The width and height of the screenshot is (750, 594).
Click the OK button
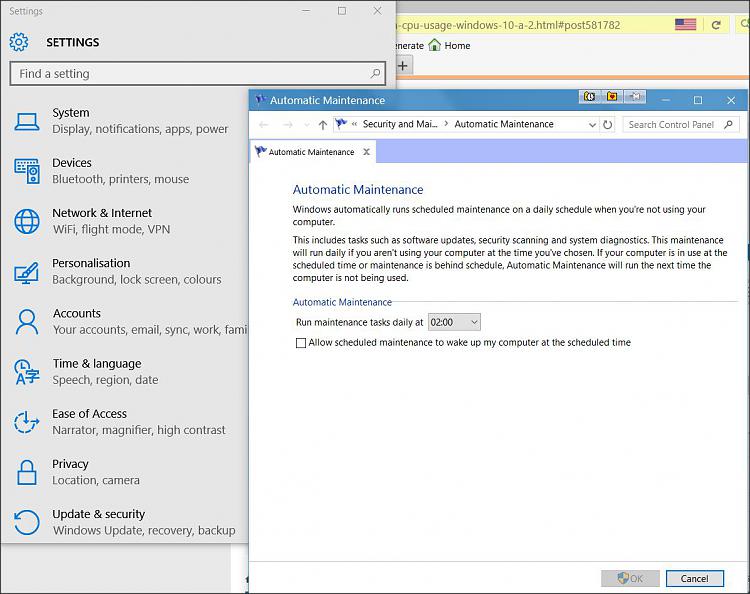630,578
